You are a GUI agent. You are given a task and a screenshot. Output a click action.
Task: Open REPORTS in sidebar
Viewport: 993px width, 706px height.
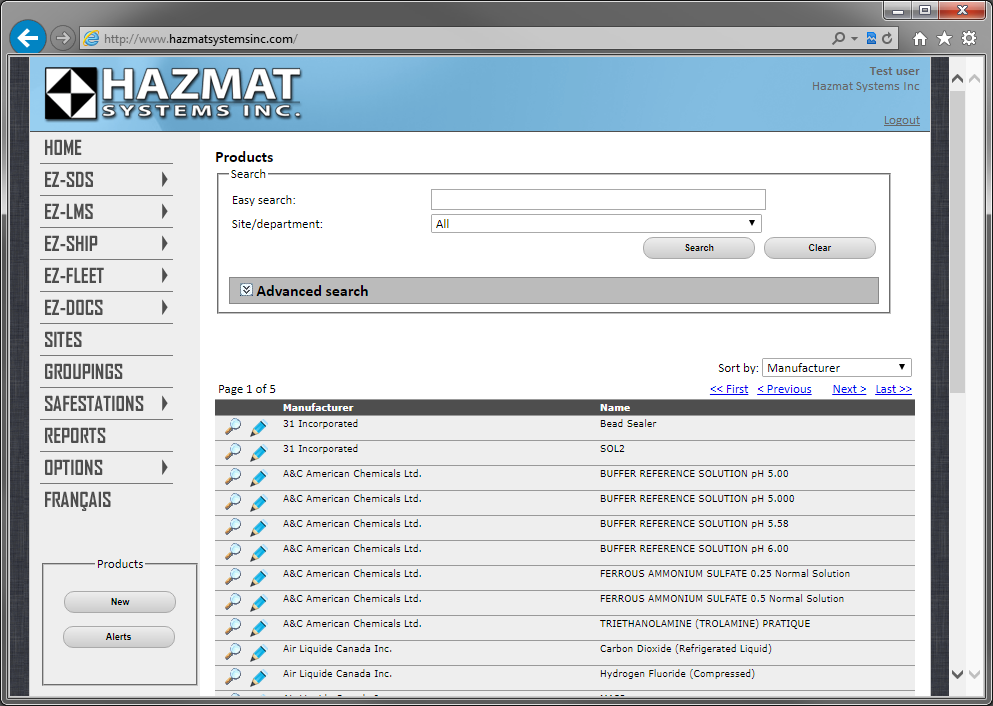75,436
